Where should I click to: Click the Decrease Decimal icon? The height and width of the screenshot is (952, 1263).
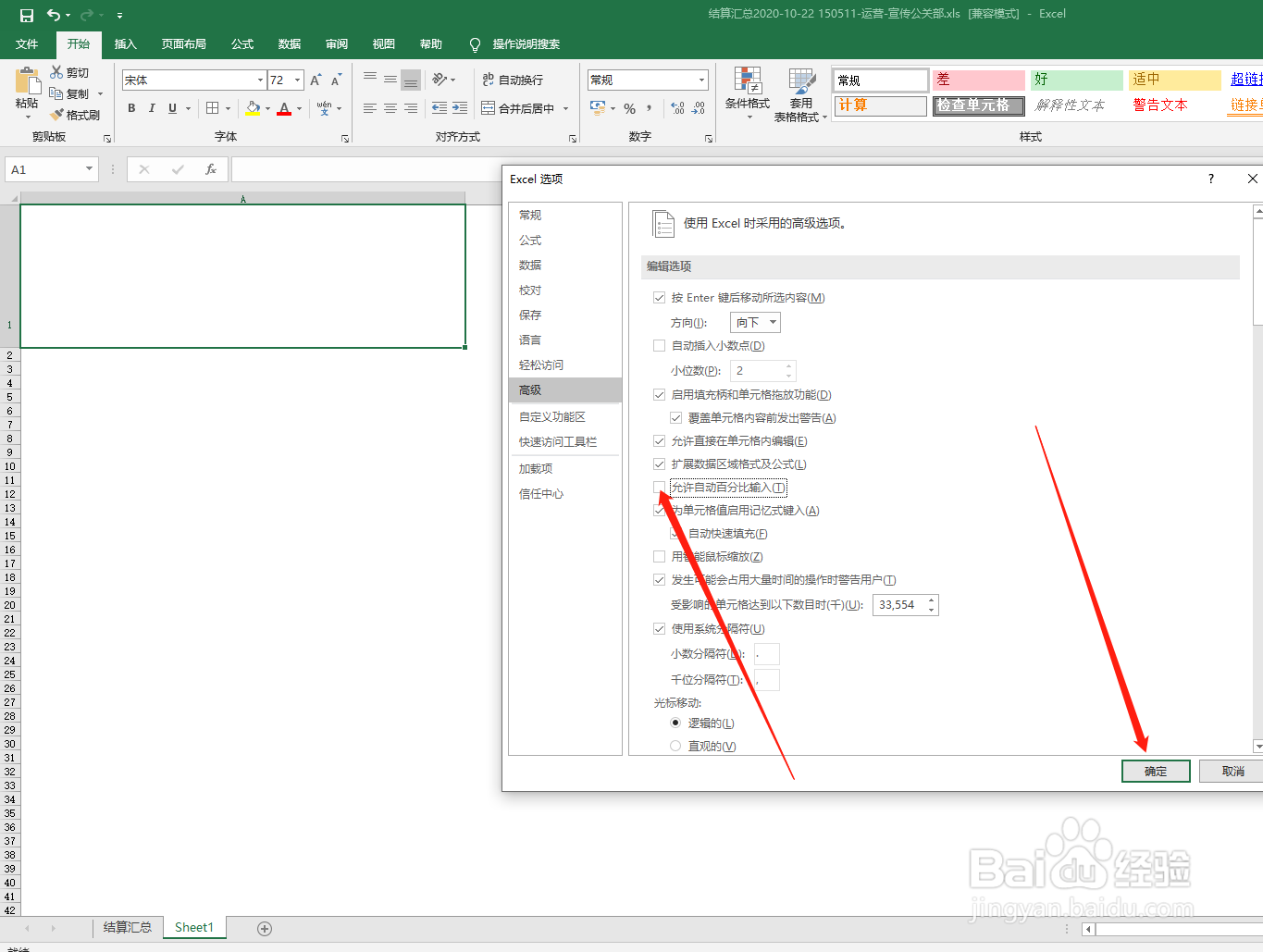699,108
